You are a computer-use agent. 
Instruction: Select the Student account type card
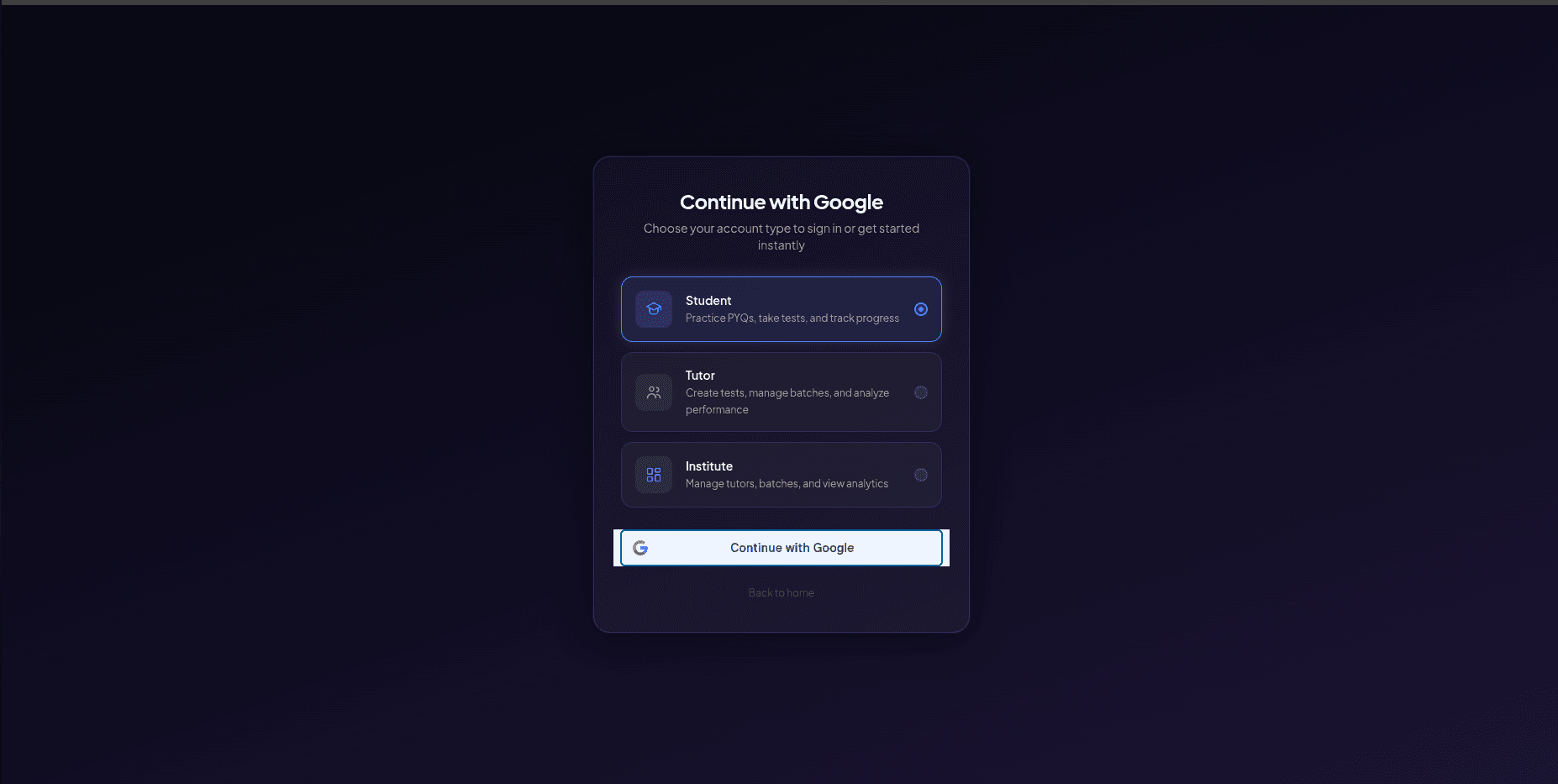point(781,309)
